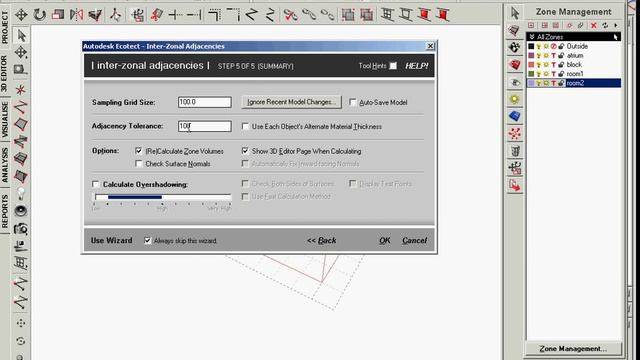Screen dimensions: 640x360
Task: Click the Sampling Grid Size input field
Action: point(204,102)
